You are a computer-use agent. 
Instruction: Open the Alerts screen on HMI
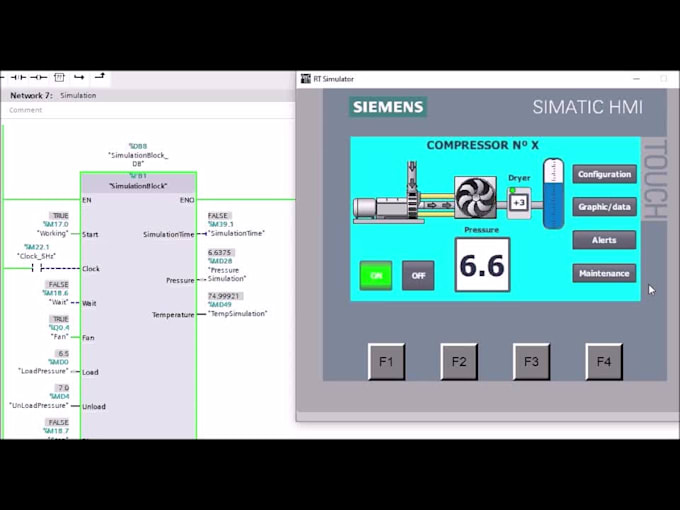pos(605,240)
